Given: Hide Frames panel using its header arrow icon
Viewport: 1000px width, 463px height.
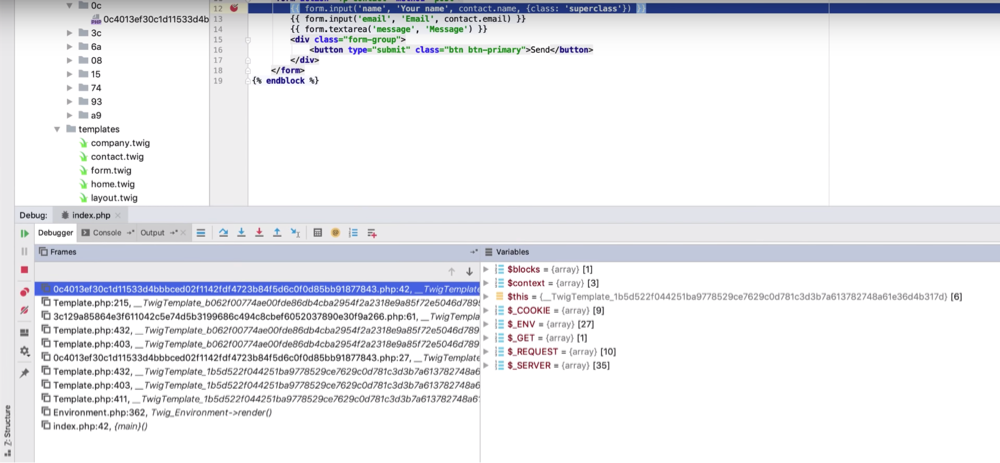Looking at the screenshot, I should coord(474,252).
